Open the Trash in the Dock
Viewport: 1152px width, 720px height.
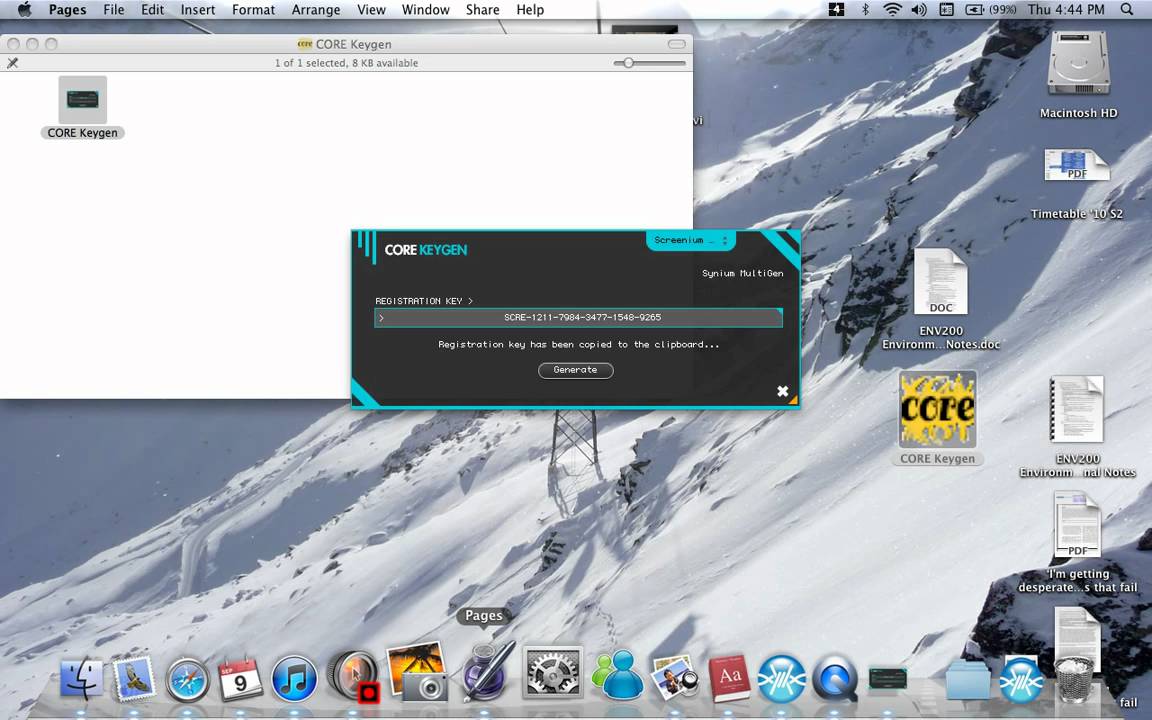(1073, 680)
